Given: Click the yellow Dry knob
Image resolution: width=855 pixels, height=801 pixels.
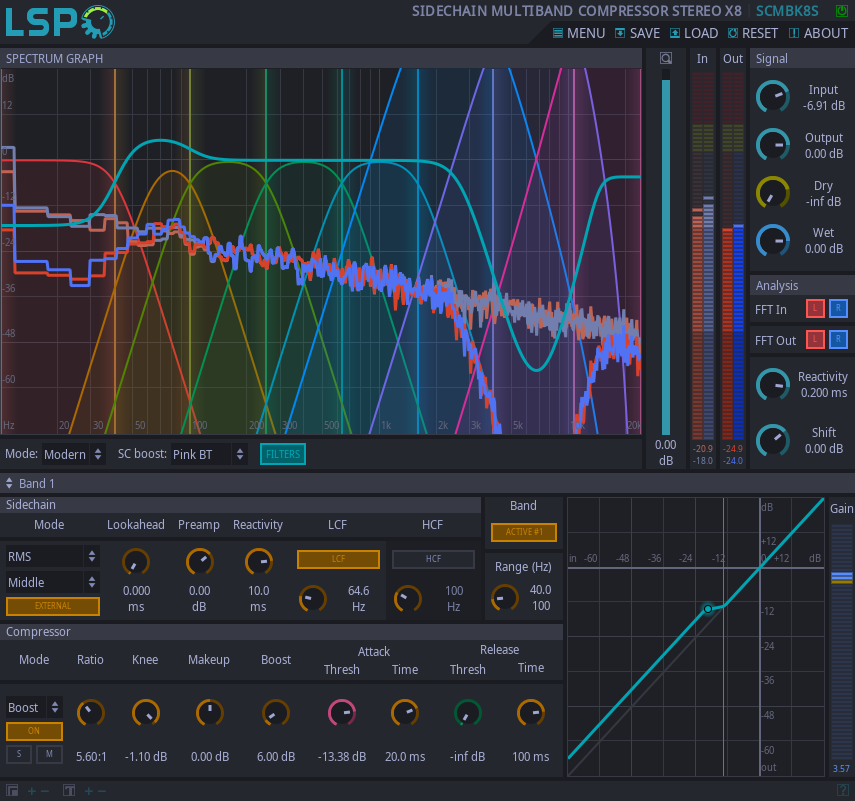Looking at the screenshot, I should pyautogui.click(x=773, y=192).
